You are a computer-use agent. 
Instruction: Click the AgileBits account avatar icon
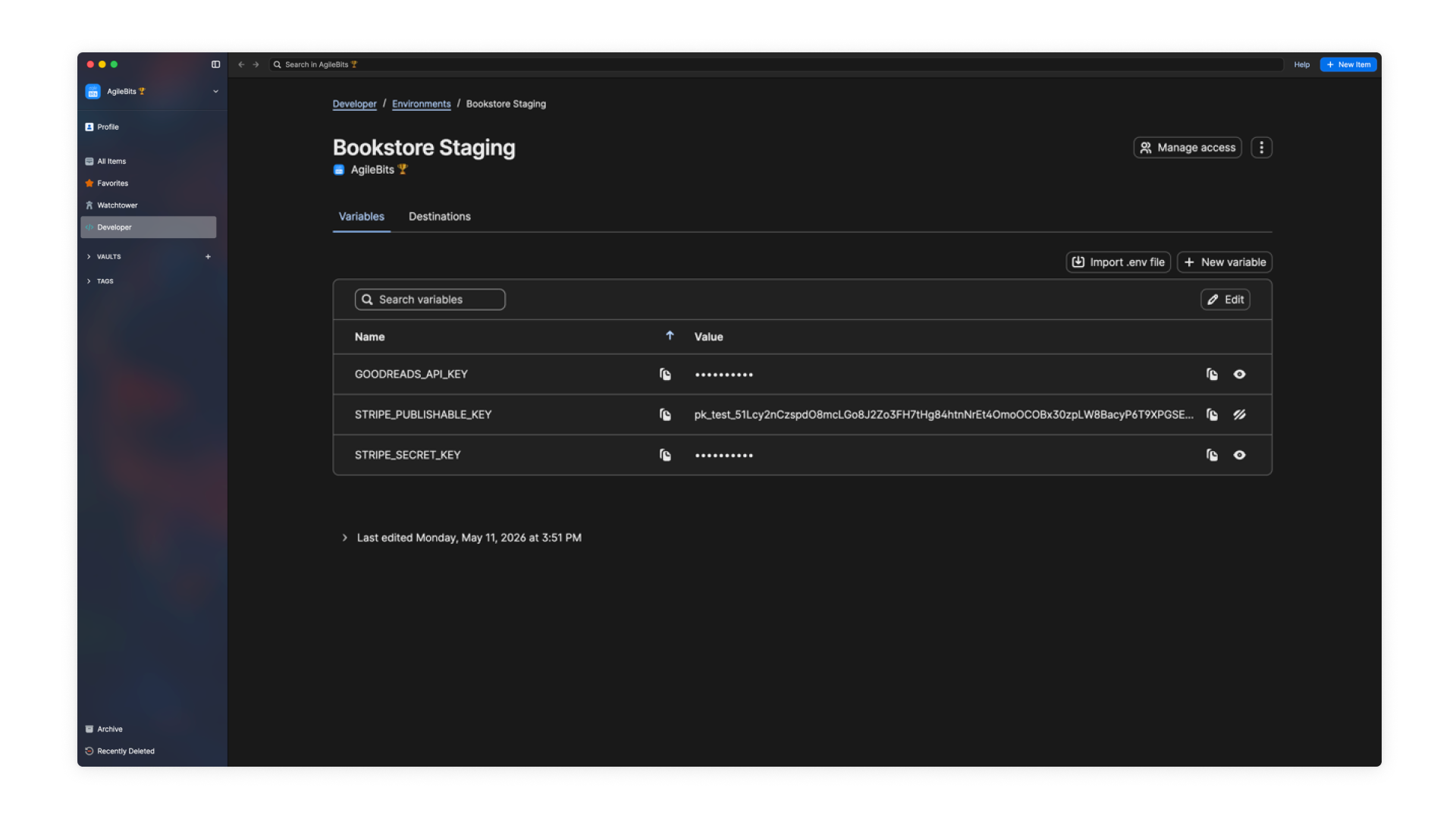(x=93, y=92)
